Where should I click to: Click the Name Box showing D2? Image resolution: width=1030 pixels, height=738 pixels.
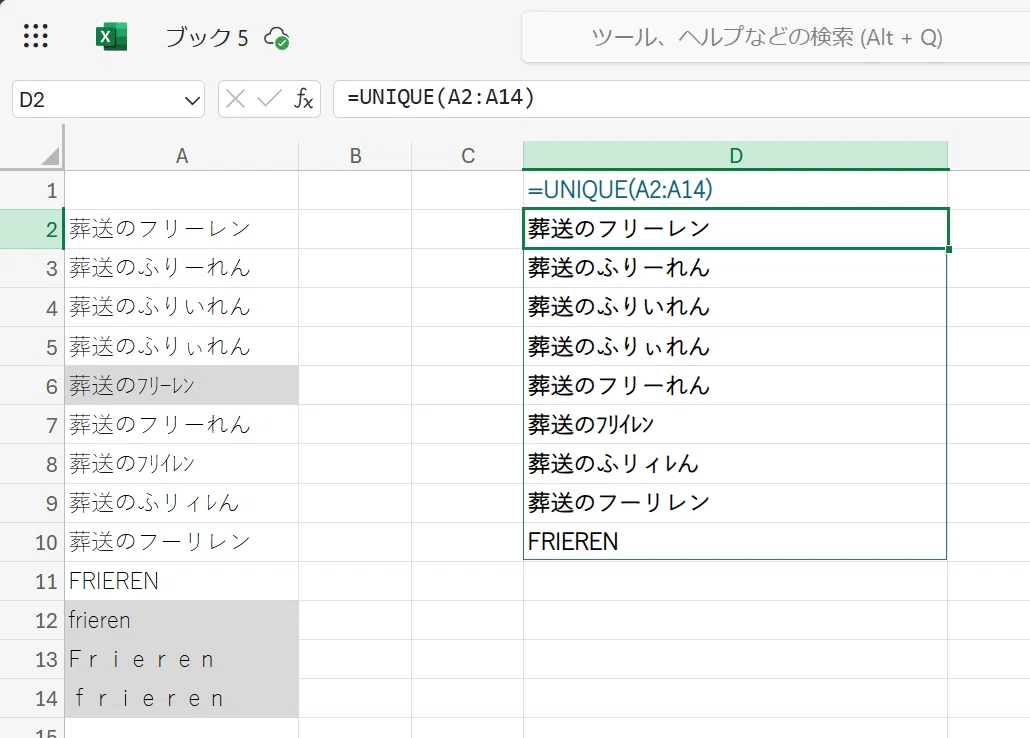pyautogui.click(x=108, y=100)
